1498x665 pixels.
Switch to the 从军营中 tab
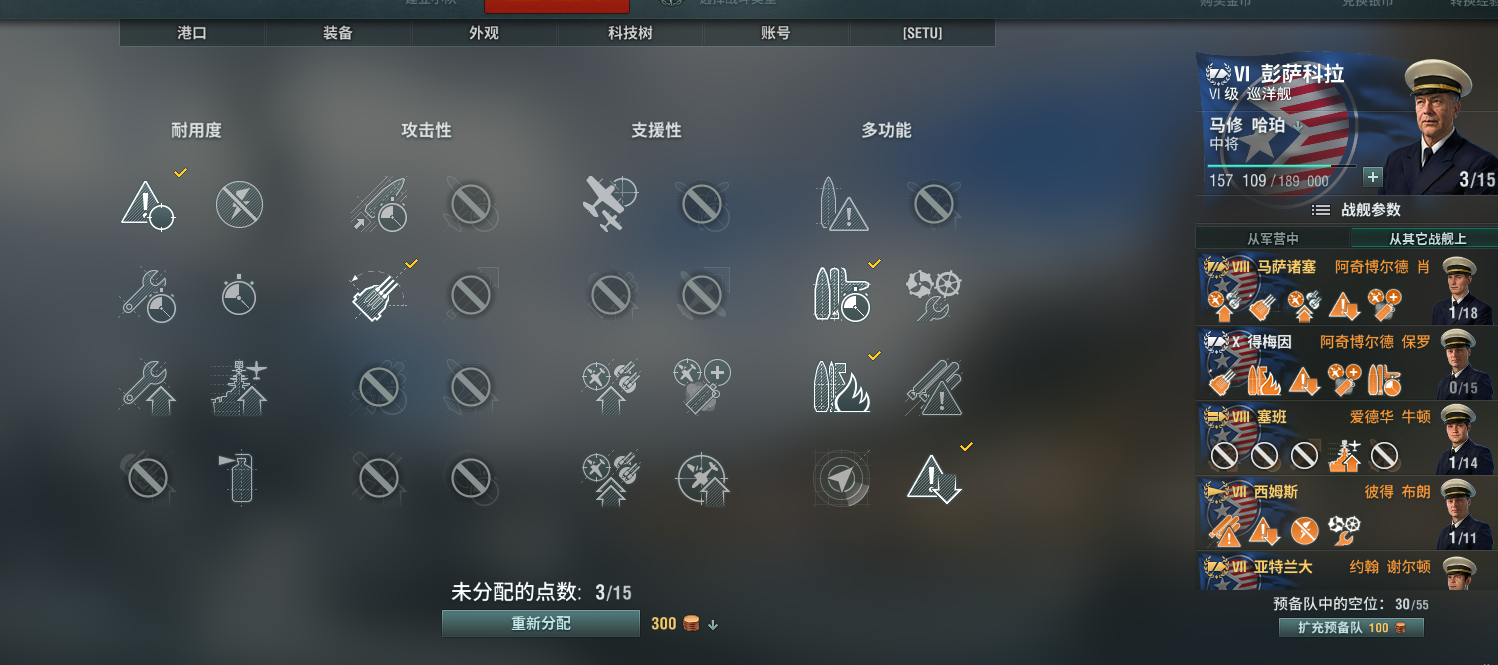pos(1272,239)
